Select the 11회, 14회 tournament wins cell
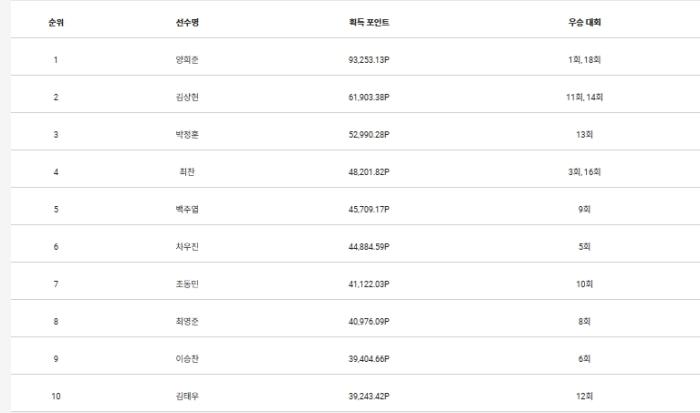This screenshot has height=413, width=700. 584,97
